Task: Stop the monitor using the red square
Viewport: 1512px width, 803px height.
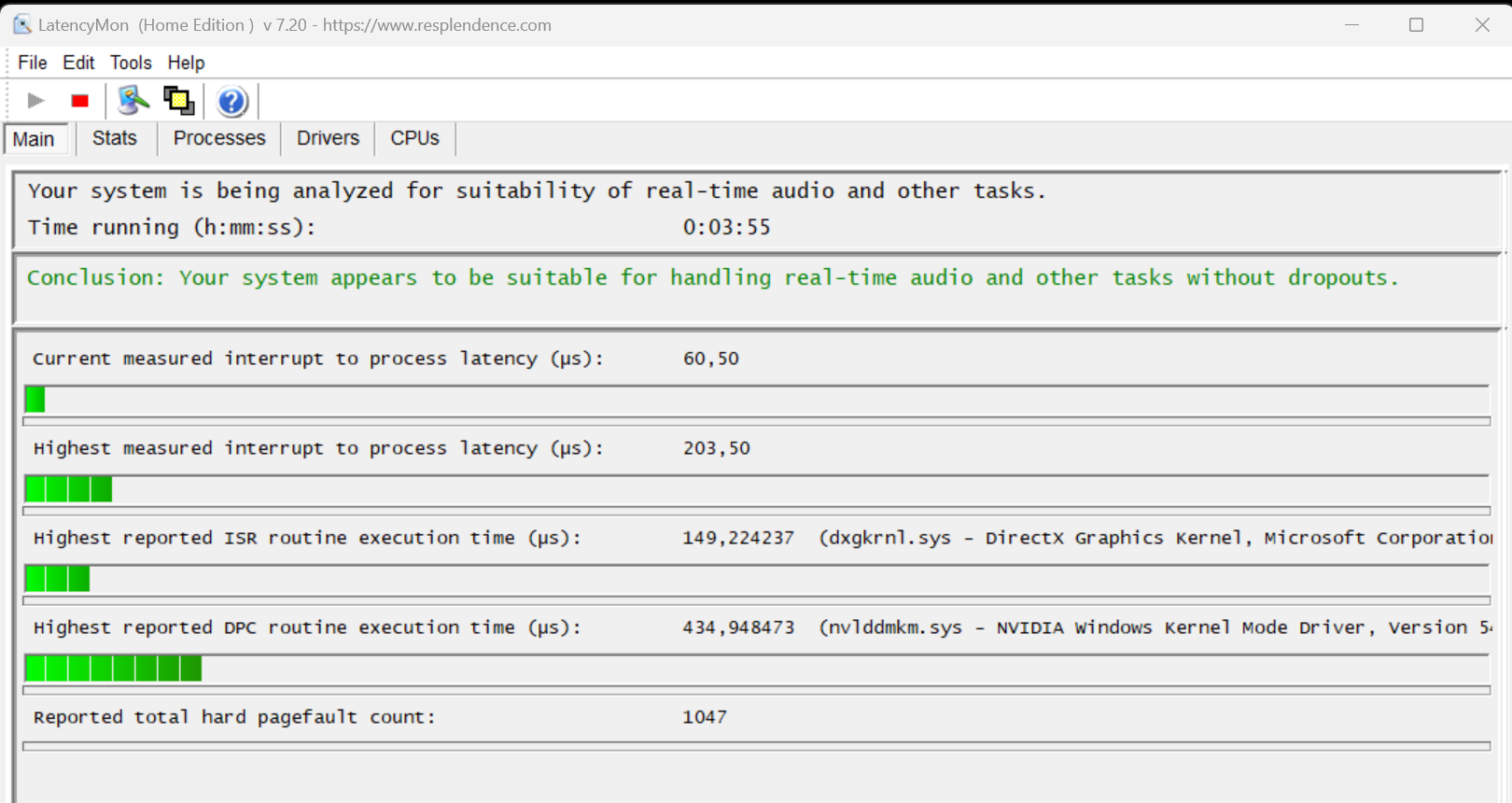Action: tap(80, 101)
